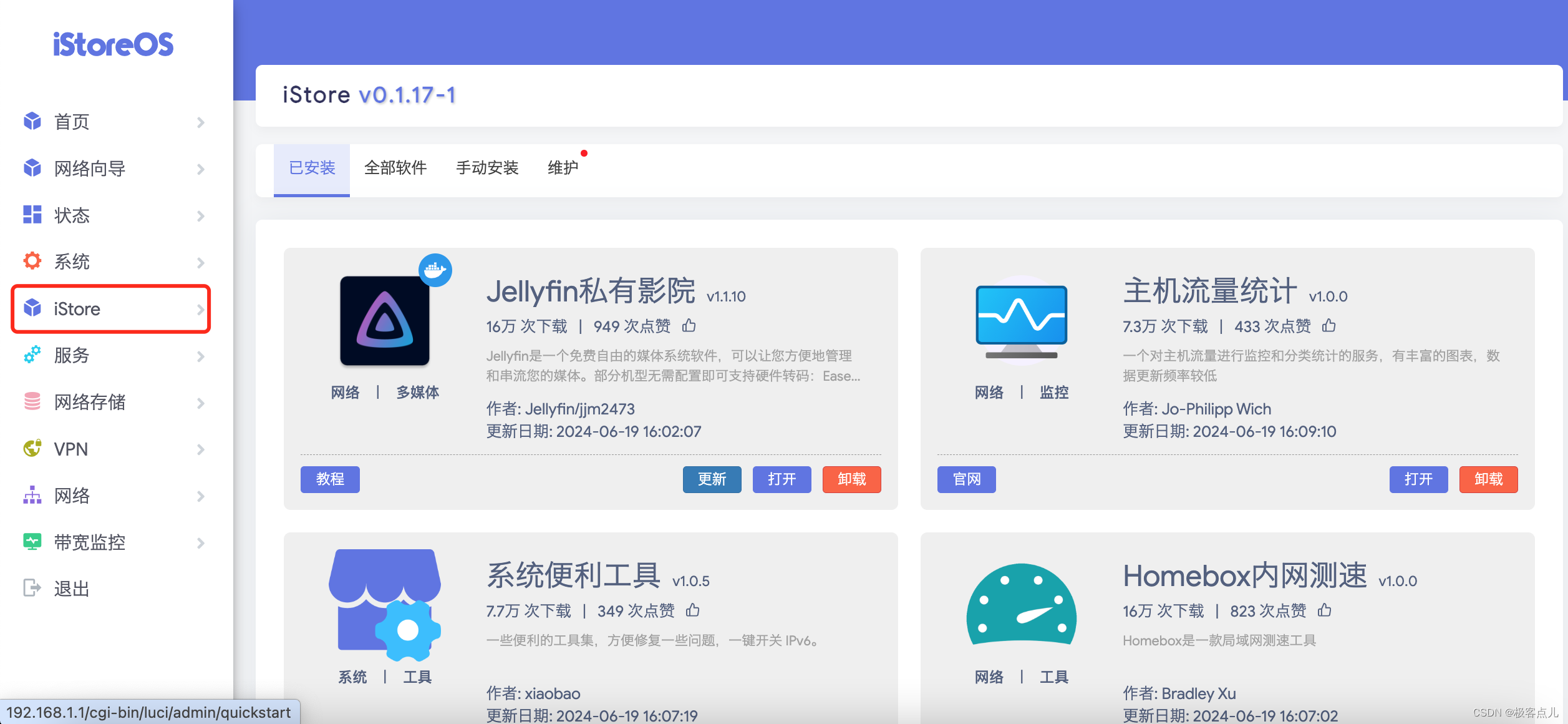Uninstall 主机流量统计 with 卸载 button
This screenshot has width=1568, height=724.
[1488, 479]
